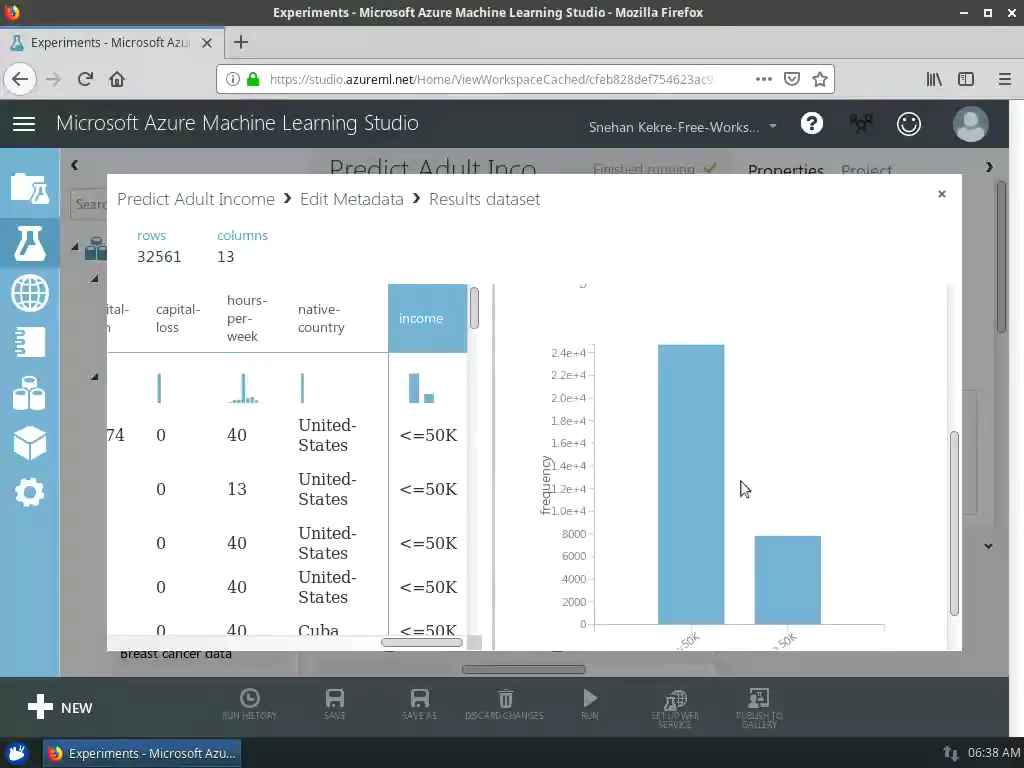Switch to the Properties tab
The height and width of the screenshot is (768, 1024).
tap(786, 170)
